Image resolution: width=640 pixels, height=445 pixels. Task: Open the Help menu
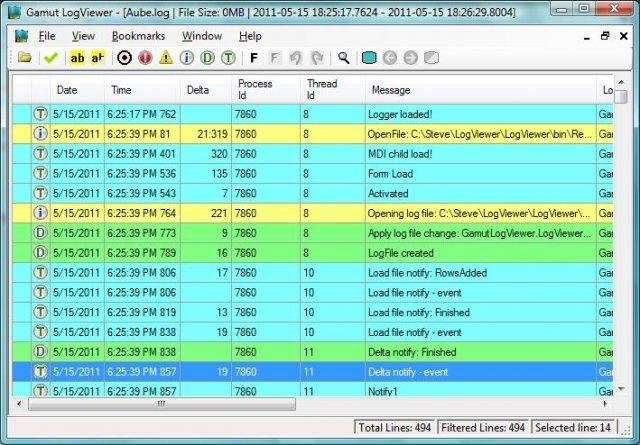pyautogui.click(x=250, y=36)
